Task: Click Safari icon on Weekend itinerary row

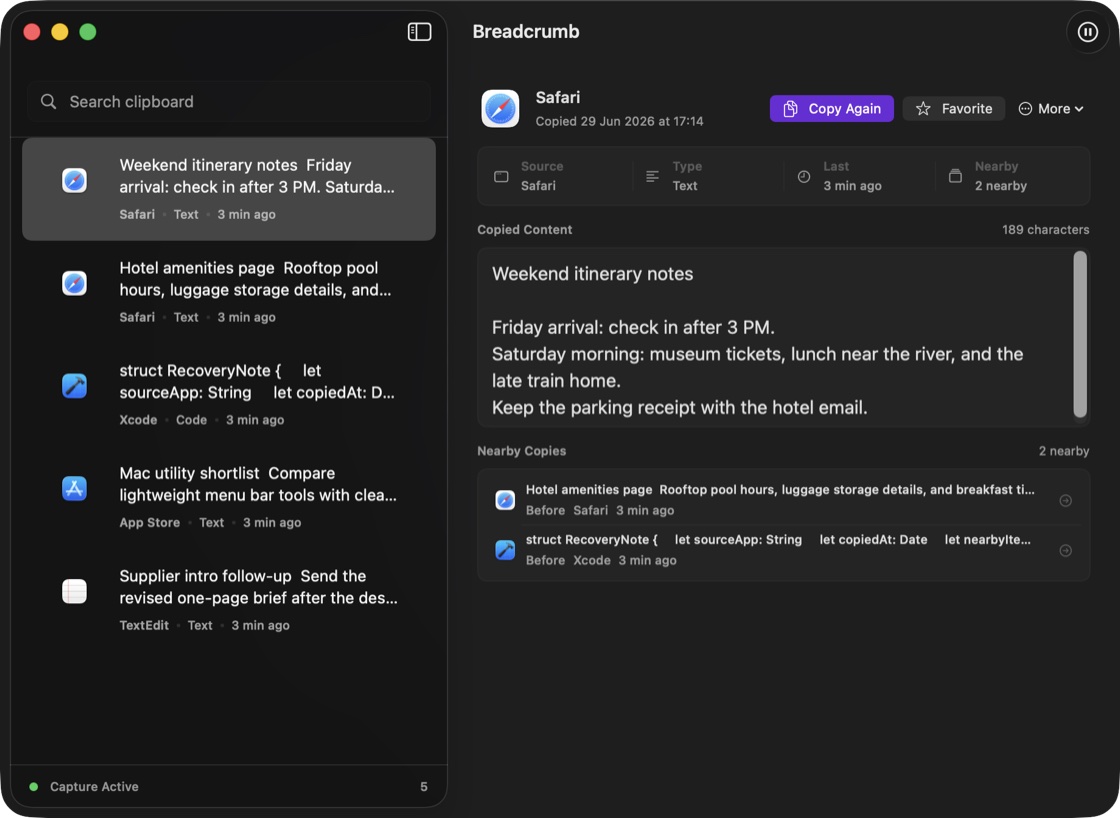Action: click(74, 180)
